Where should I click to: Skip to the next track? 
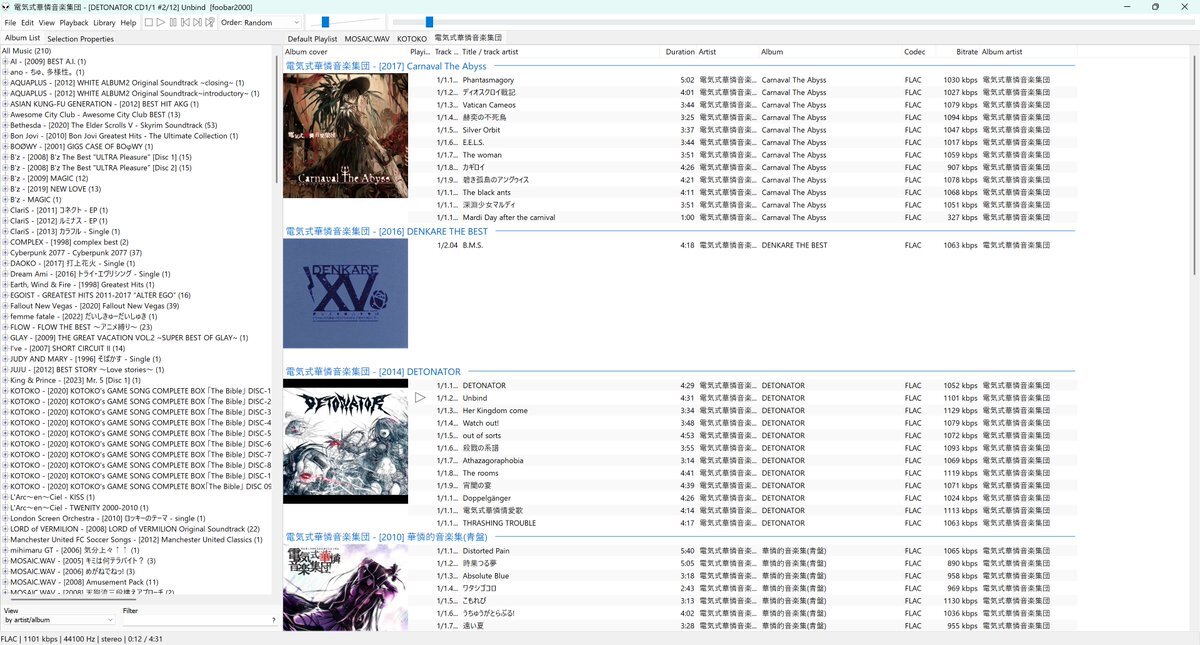[x=197, y=22]
